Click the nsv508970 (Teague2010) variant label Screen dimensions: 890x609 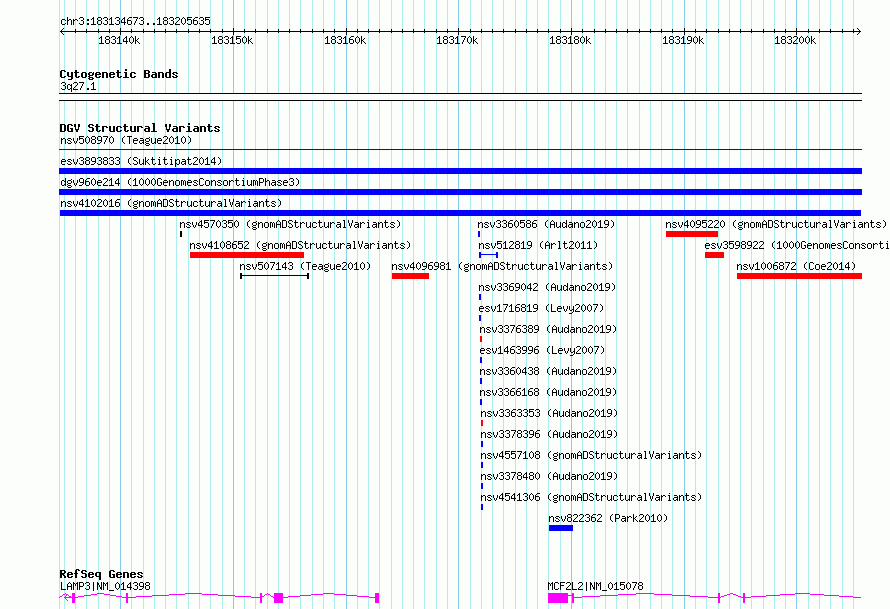[126, 140]
